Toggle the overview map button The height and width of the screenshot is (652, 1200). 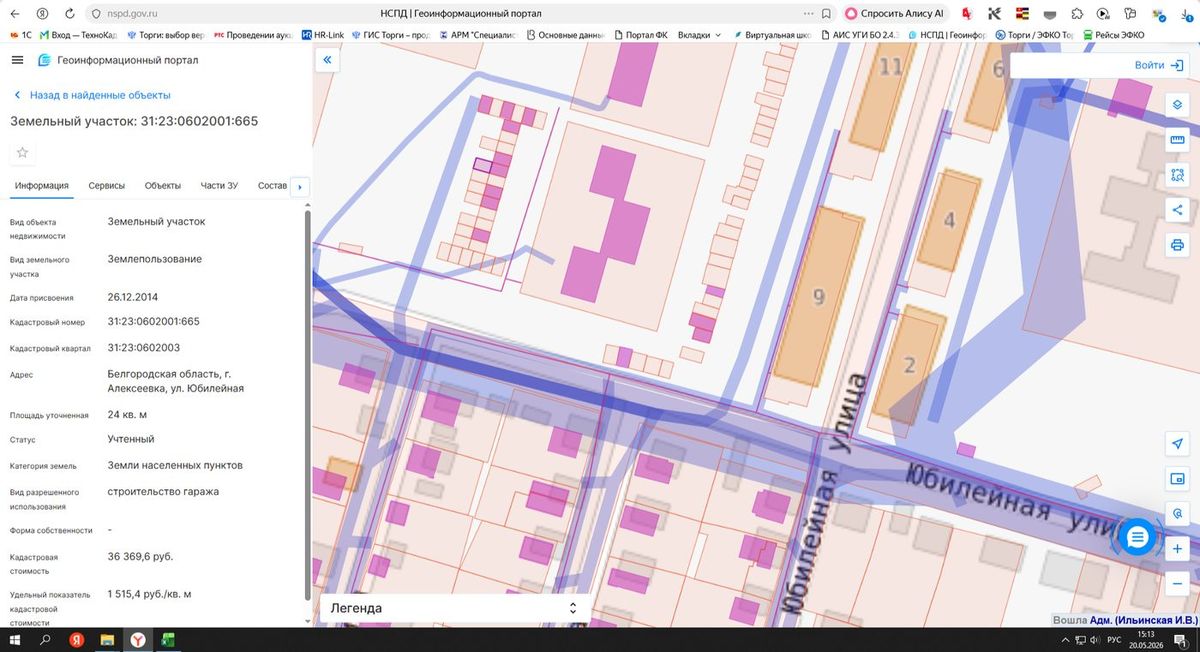[1177, 479]
